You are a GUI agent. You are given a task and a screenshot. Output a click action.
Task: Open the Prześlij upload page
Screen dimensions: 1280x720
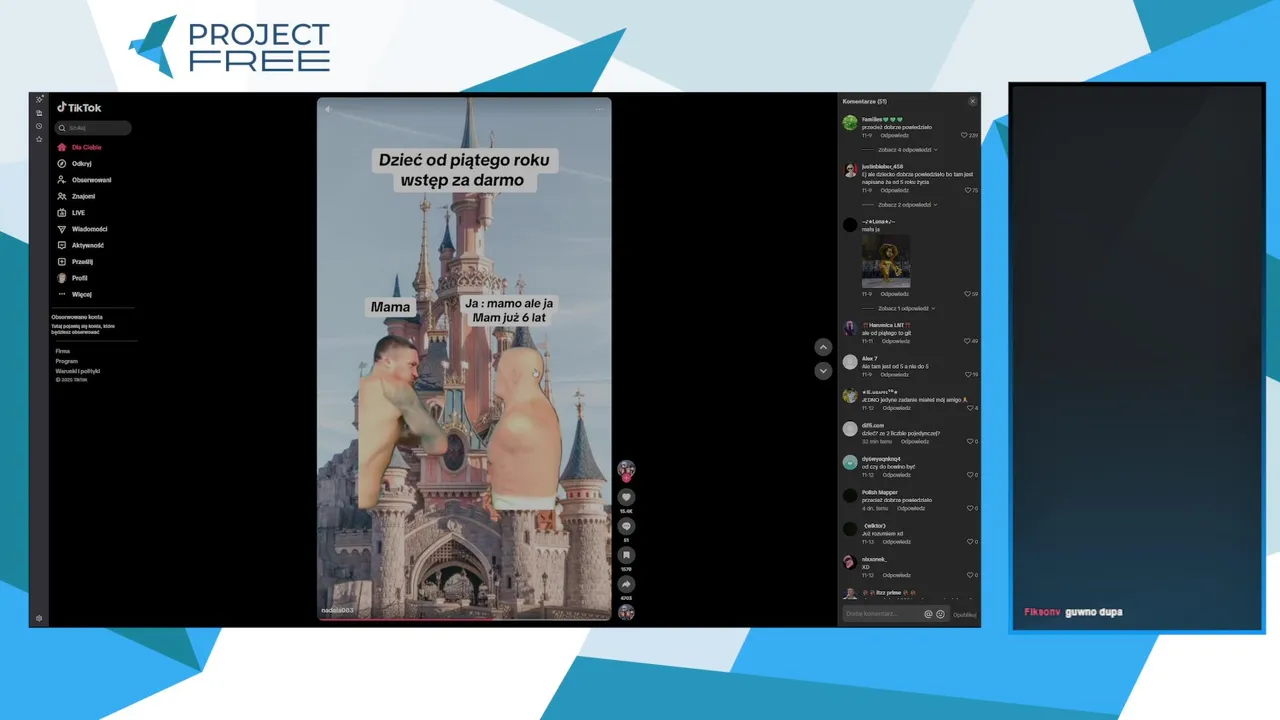[74, 262]
